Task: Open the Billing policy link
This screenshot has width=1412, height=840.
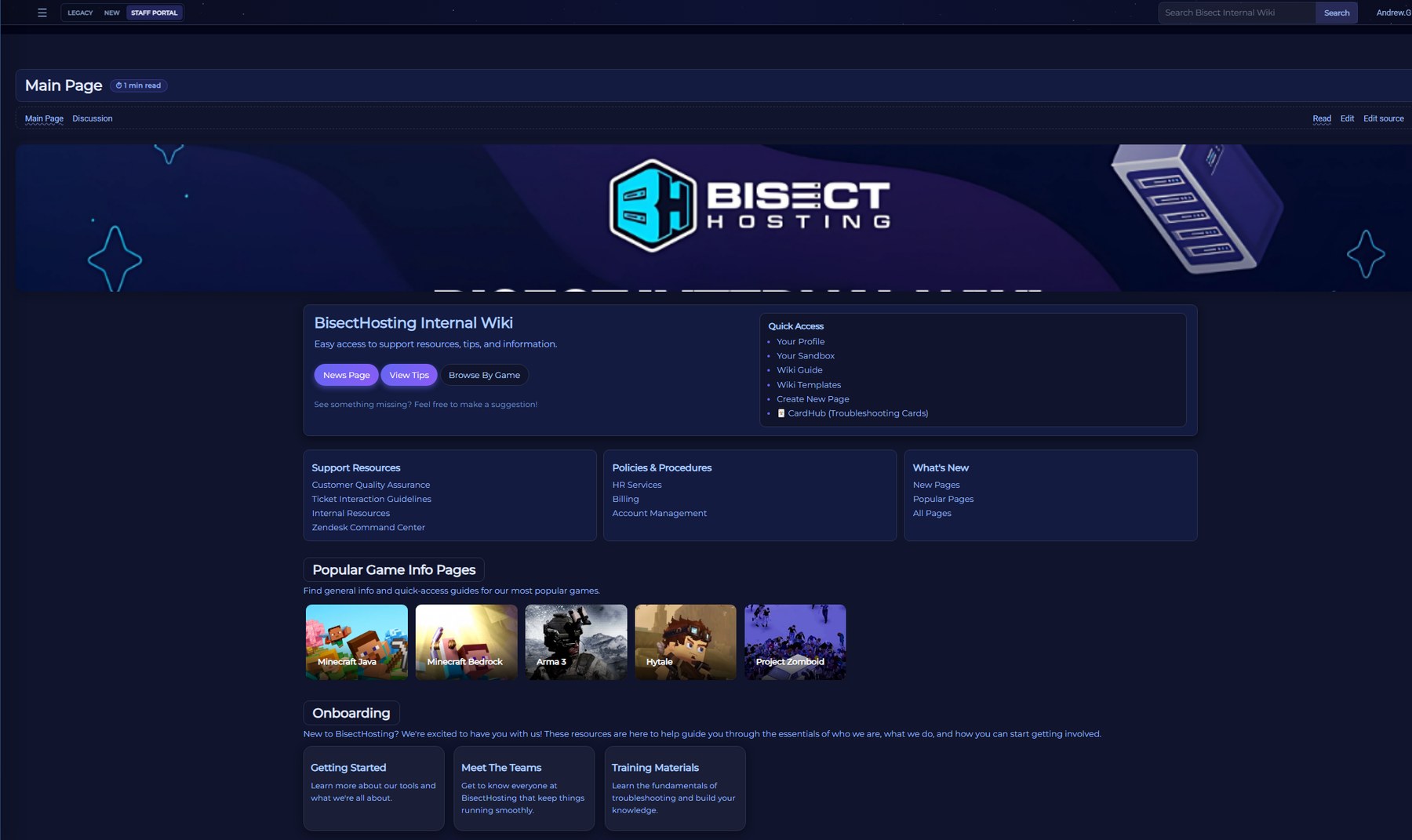Action: [626, 500]
